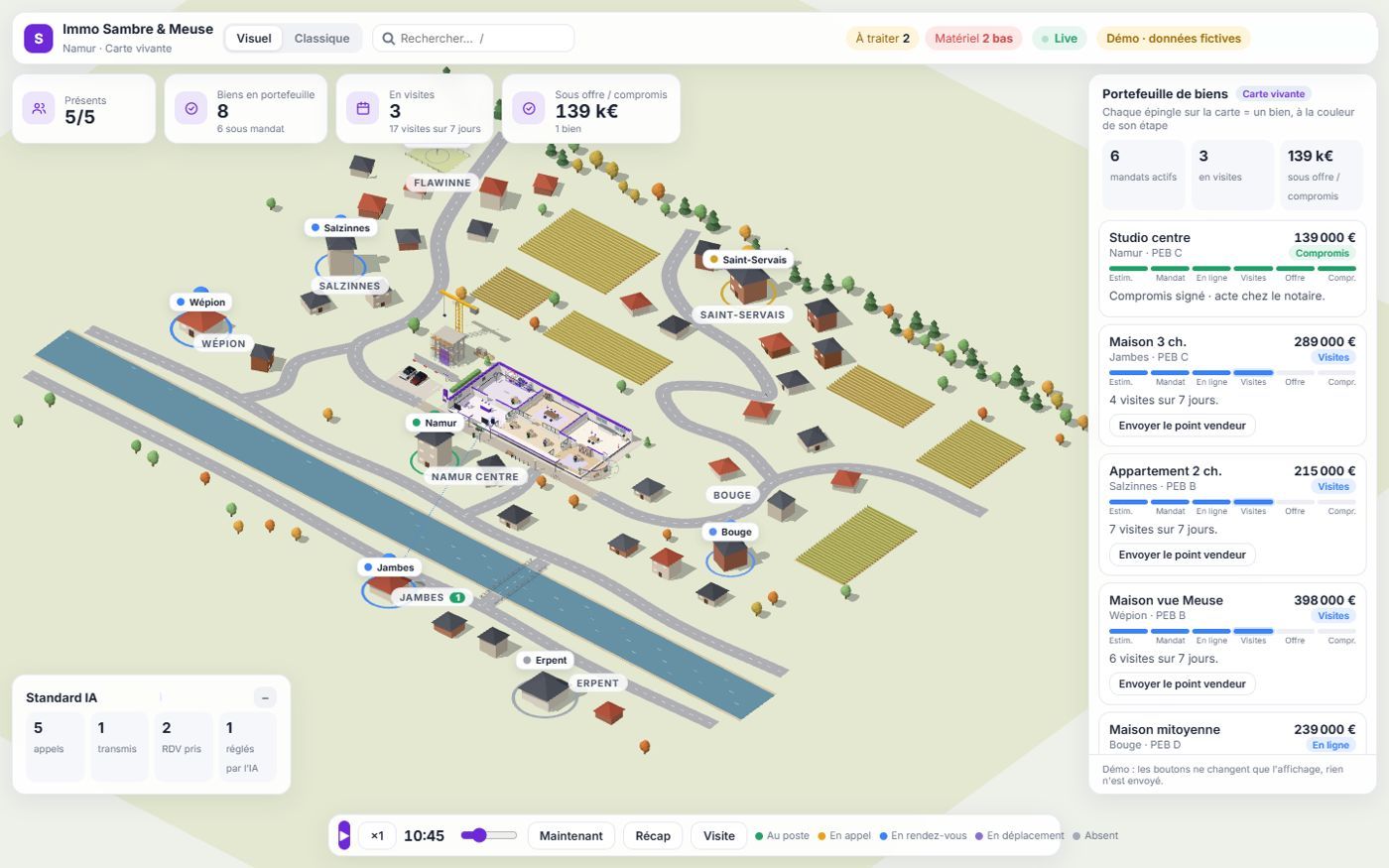Click the check icon on Biens en portefeuille card
Image resolution: width=1389 pixels, height=868 pixels.
pos(191,109)
